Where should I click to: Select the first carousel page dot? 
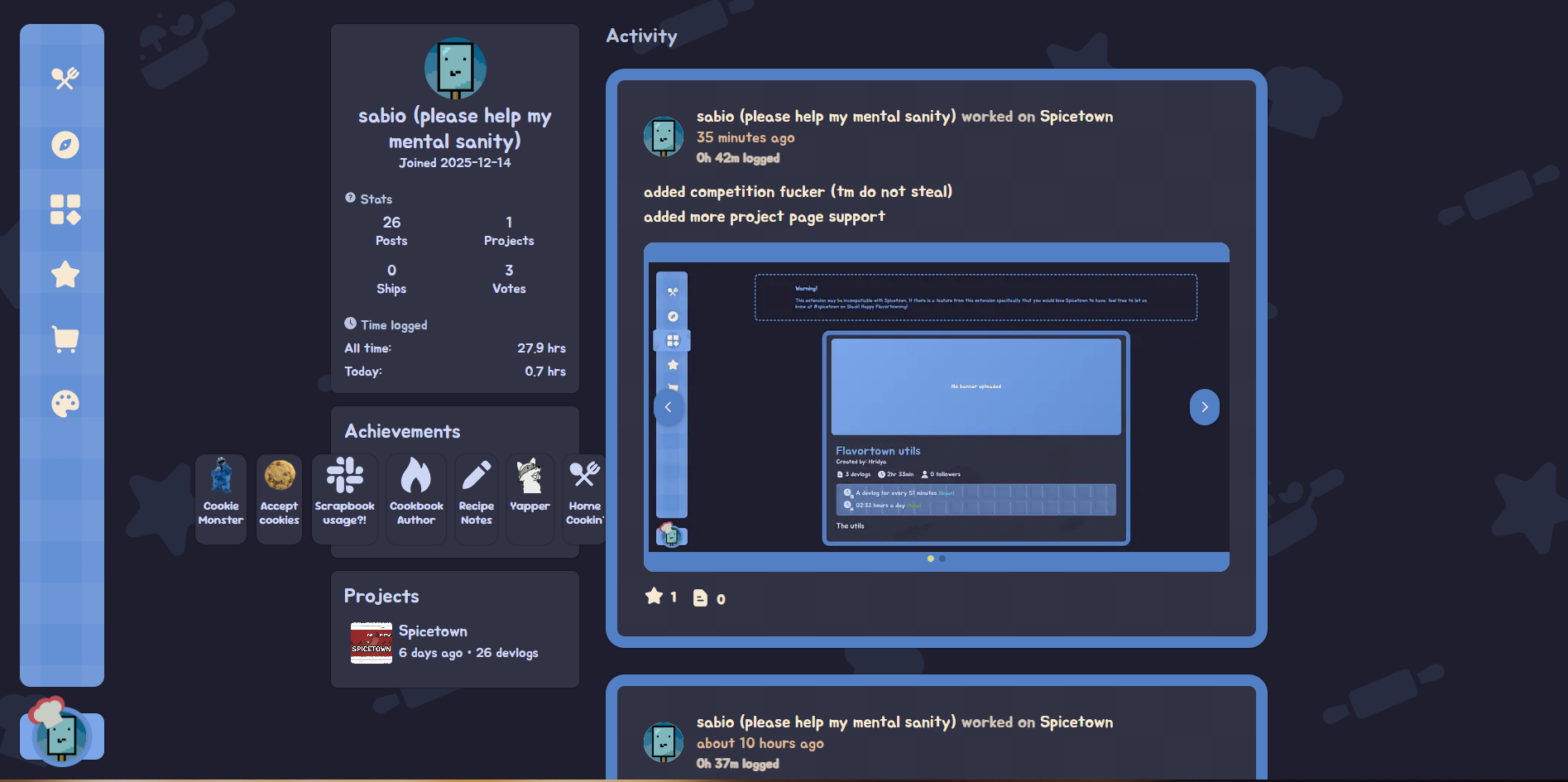point(931,559)
